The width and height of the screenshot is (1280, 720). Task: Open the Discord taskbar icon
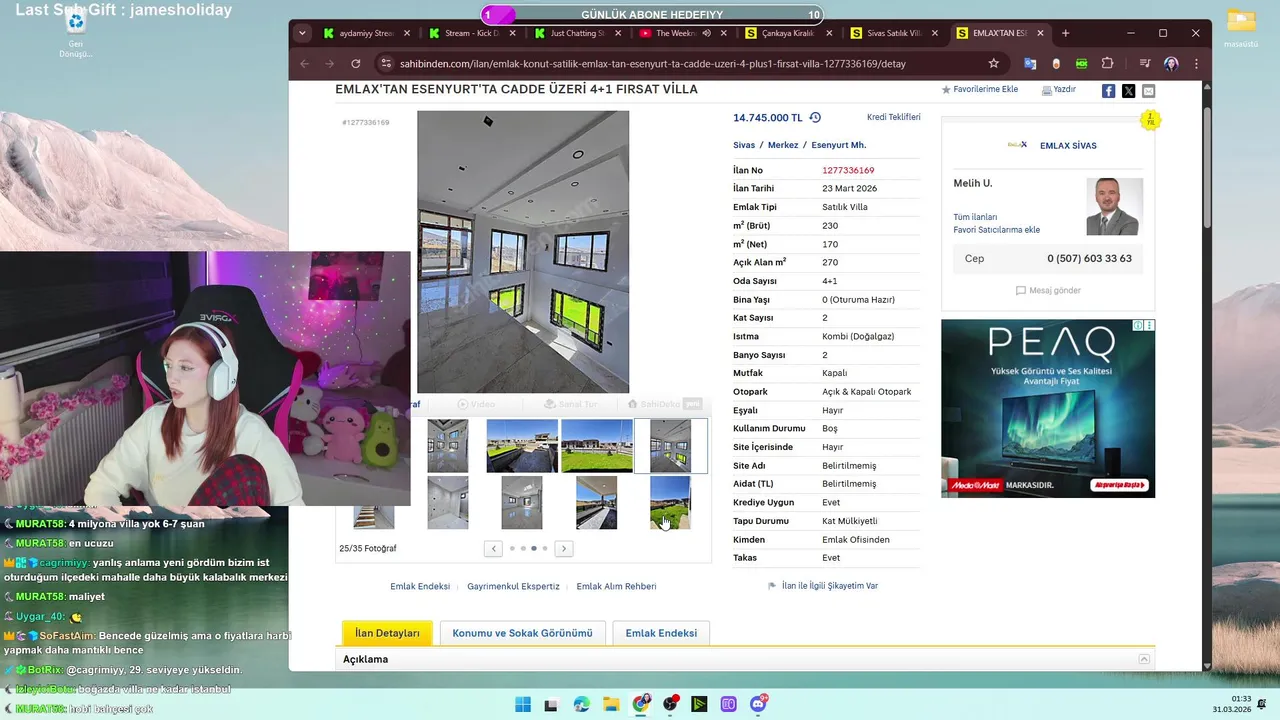[x=759, y=704]
